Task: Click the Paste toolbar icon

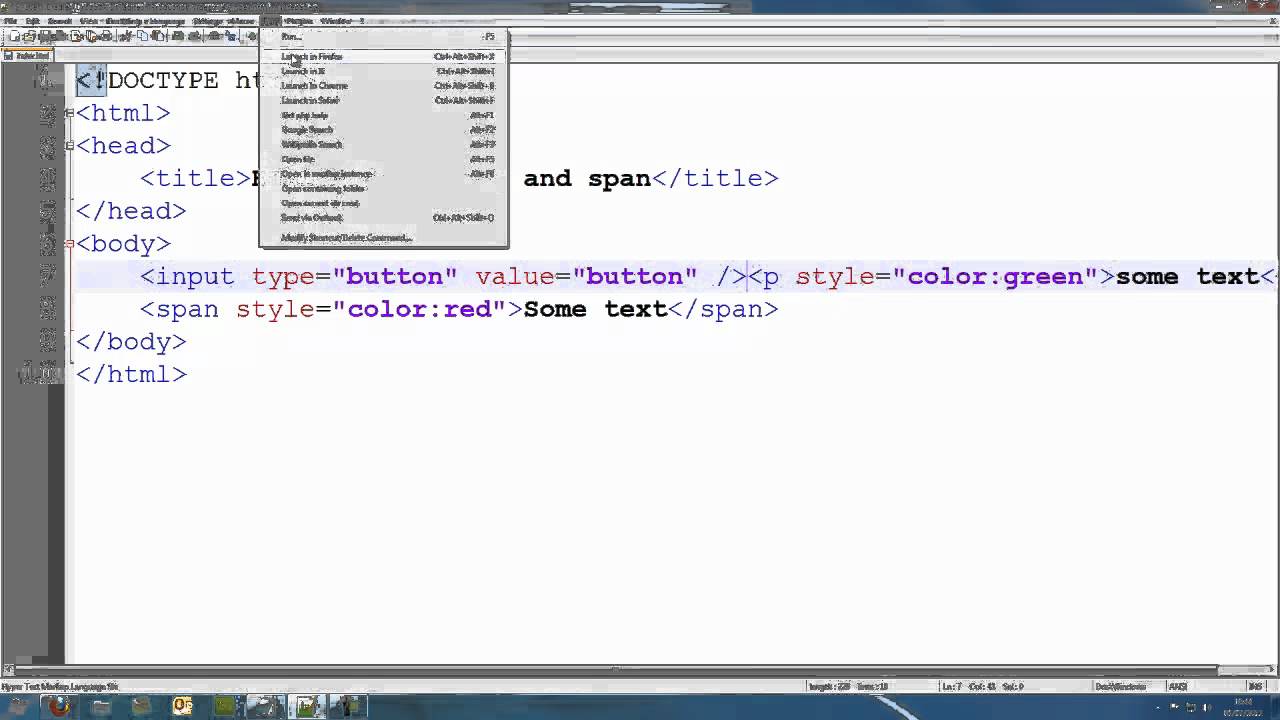Action: (157, 37)
